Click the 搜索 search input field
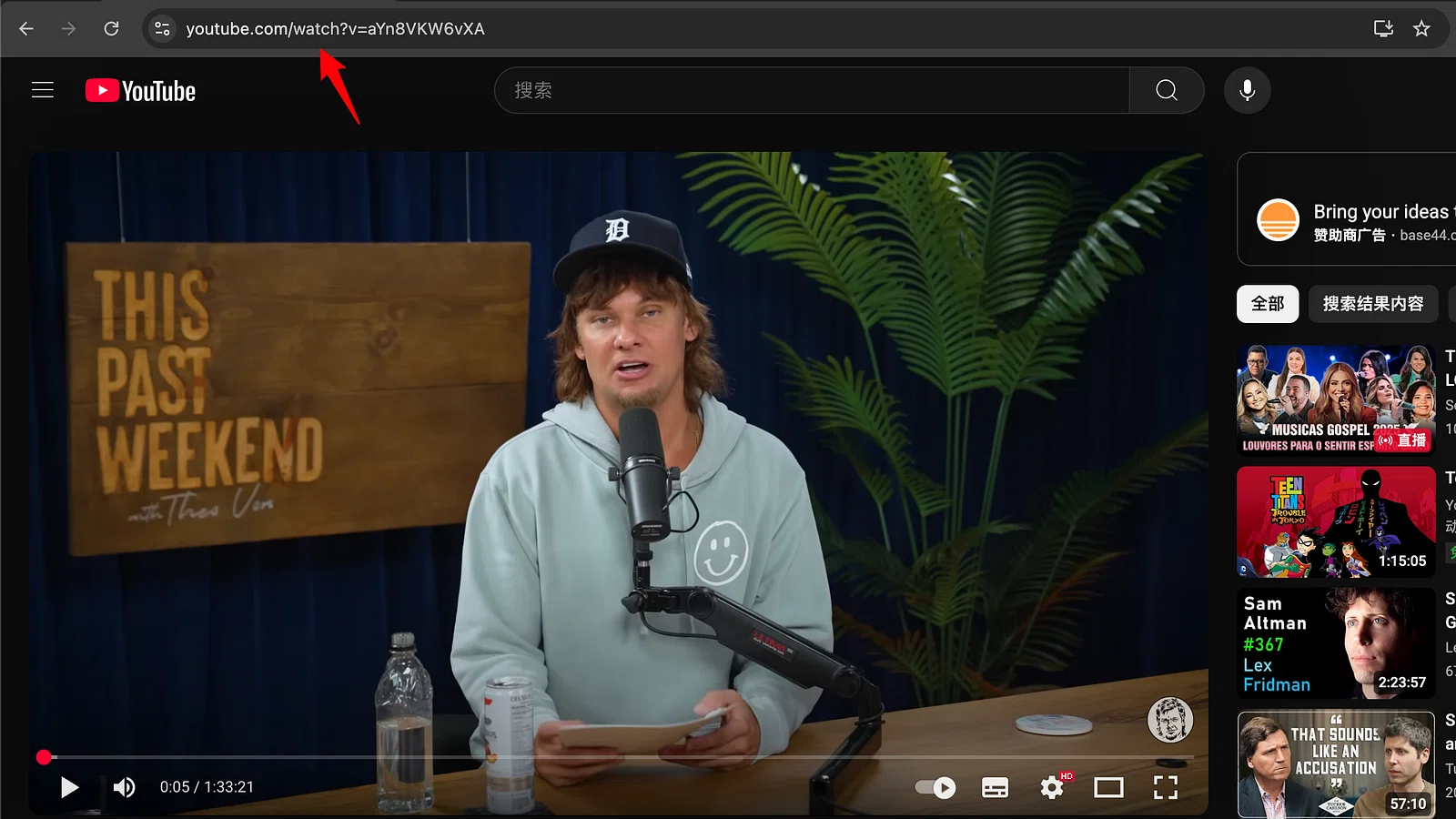This screenshot has height=819, width=1456. point(812,90)
